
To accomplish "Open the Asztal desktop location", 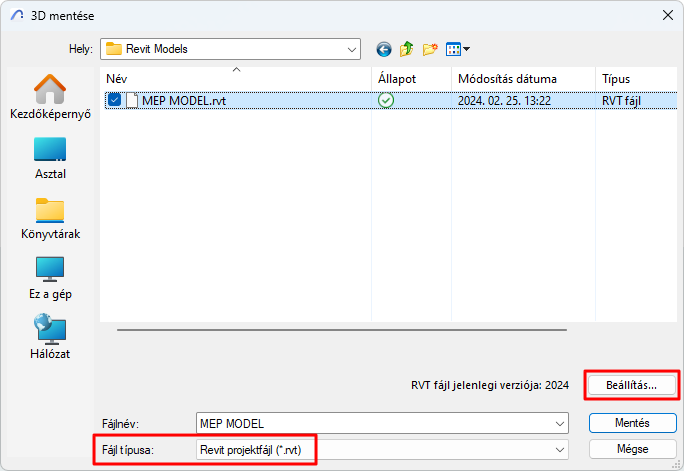I will coord(50,158).
